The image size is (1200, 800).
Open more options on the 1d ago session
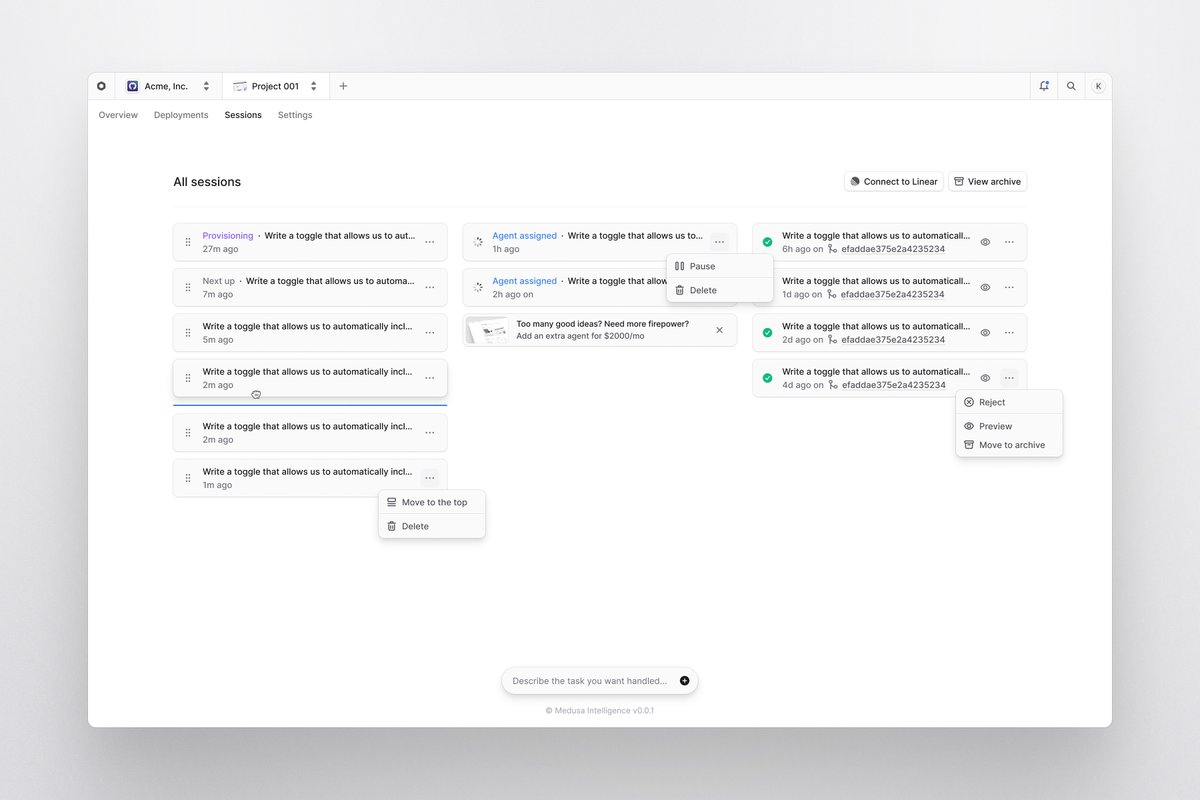pyautogui.click(x=1009, y=287)
